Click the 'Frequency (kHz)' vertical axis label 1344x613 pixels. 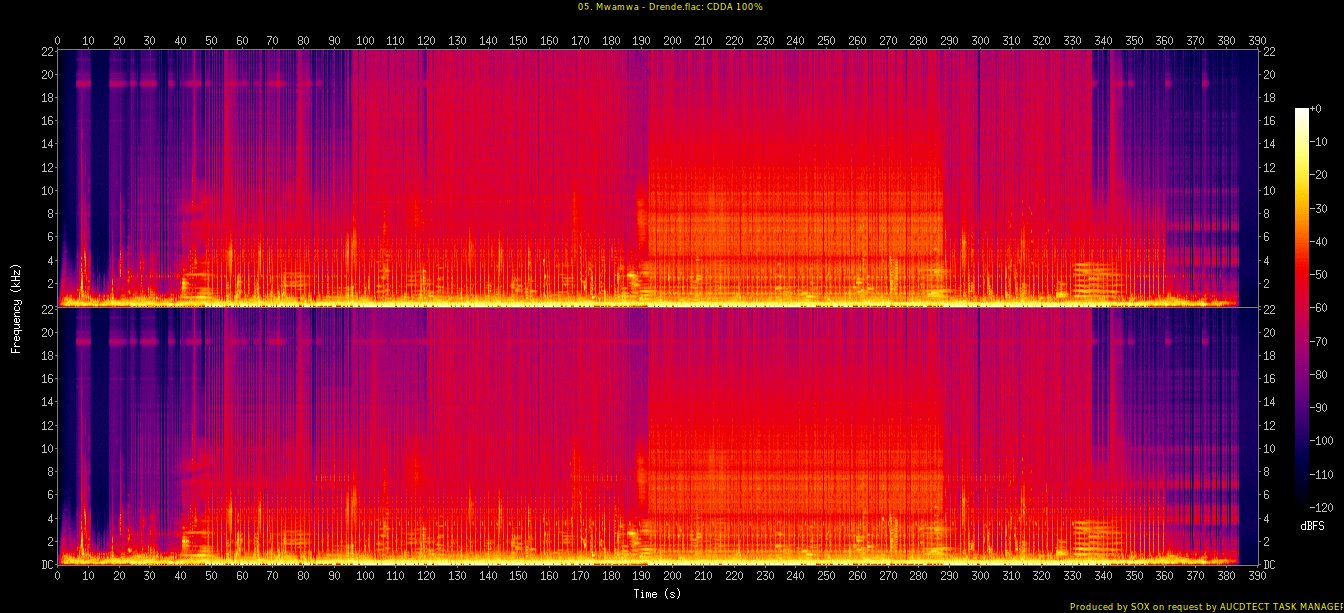17,307
